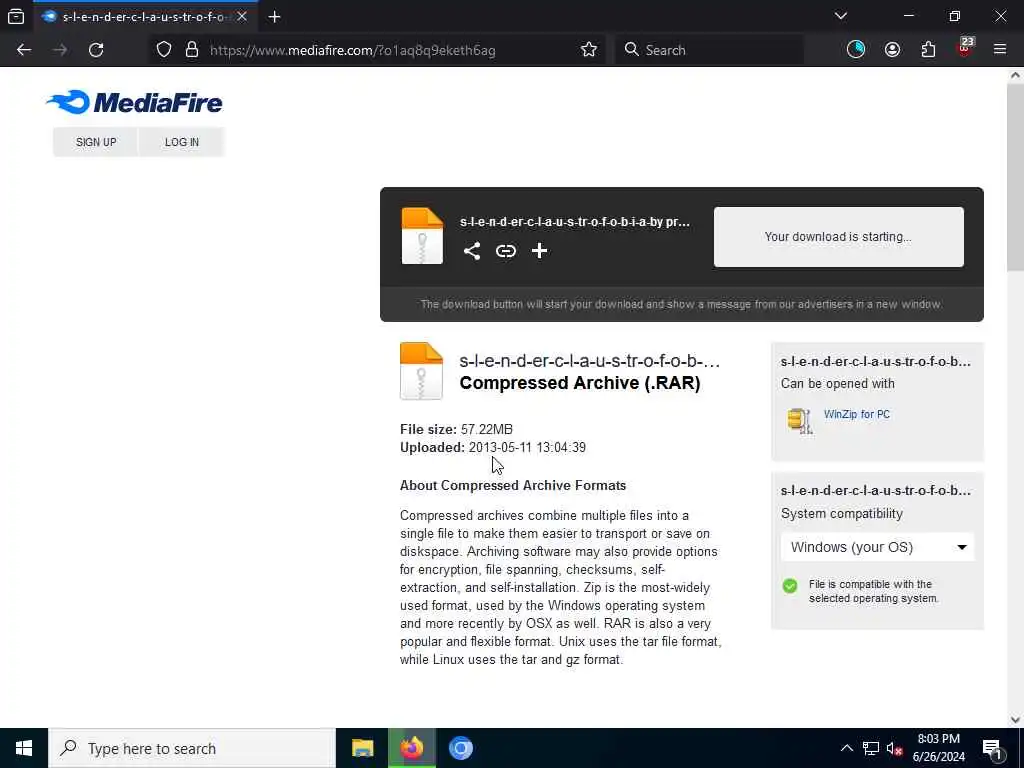The height and width of the screenshot is (768, 1024).
Task: Click the "About Compressed Archive Formats" heading
Action: click(x=513, y=485)
